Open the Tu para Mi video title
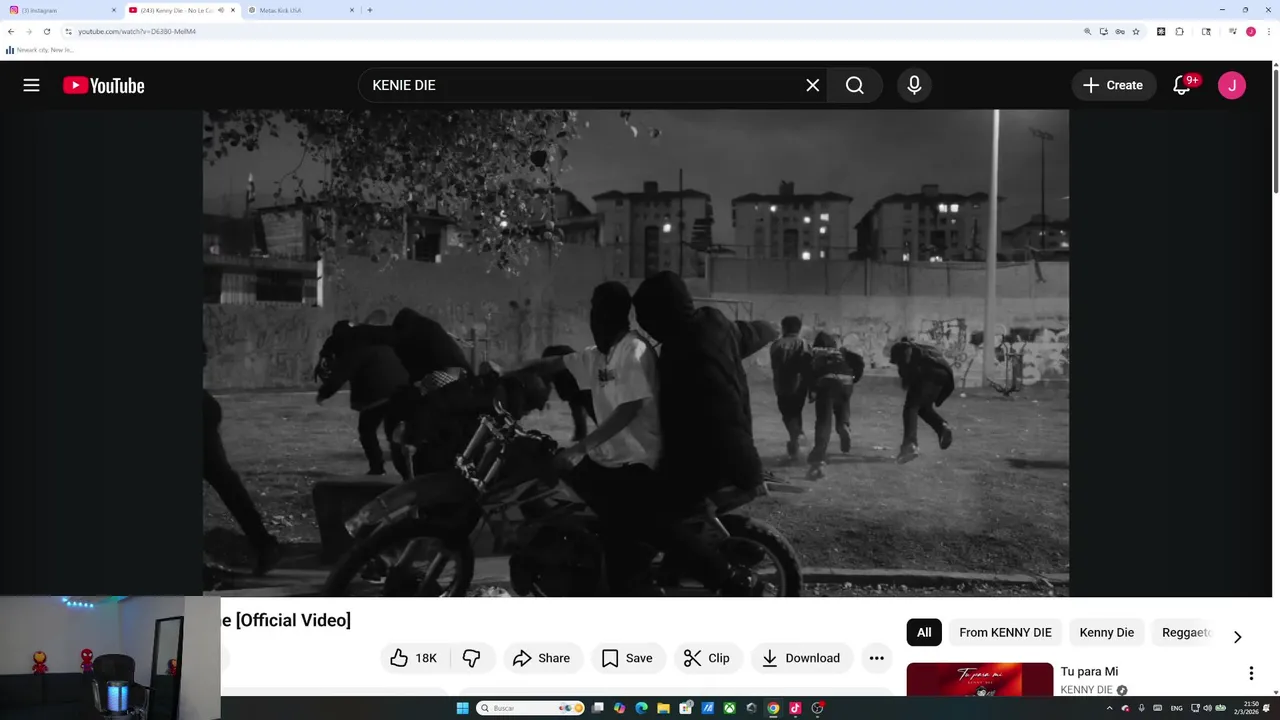Image resolution: width=1280 pixels, height=720 pixels. (1089, 672)
